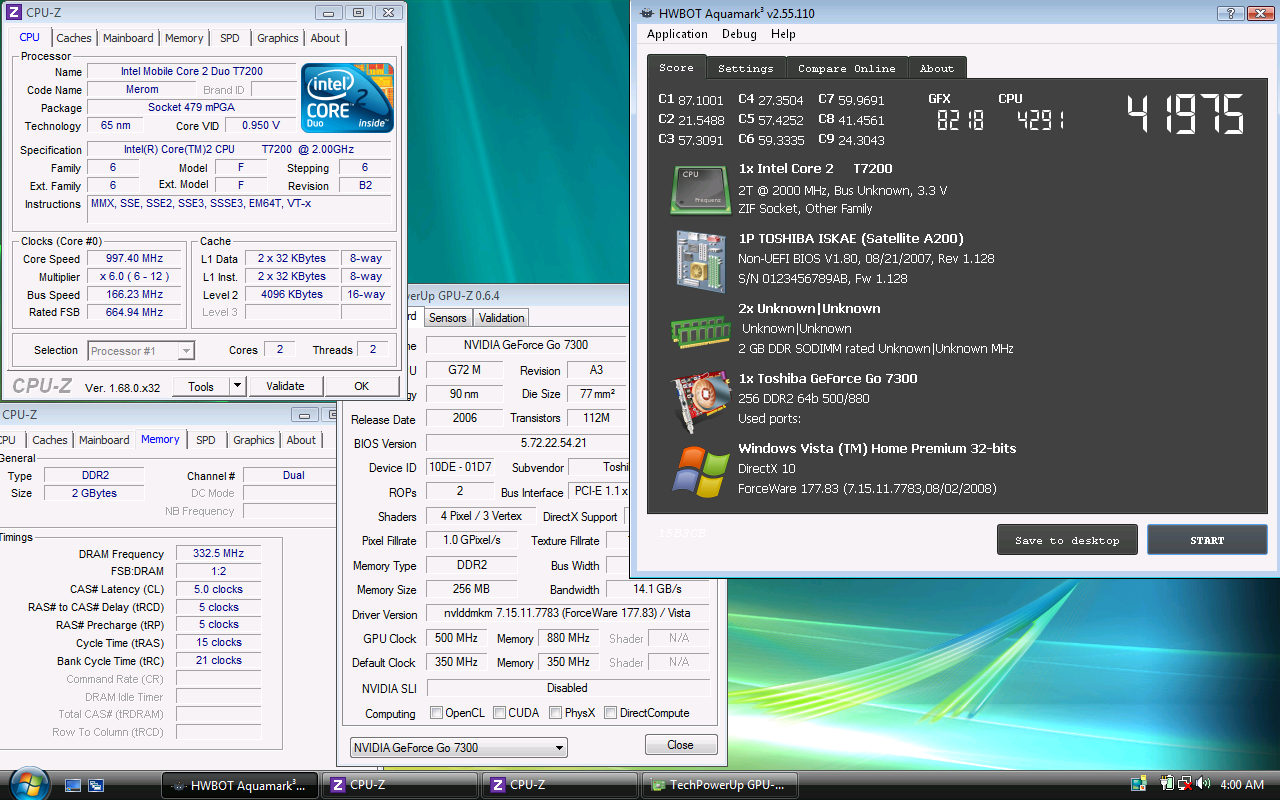Image resolution: width=1280 pixels, height=800 pixels.
Task: Click the processor chip icon in Aquamark
Action: 700,189
